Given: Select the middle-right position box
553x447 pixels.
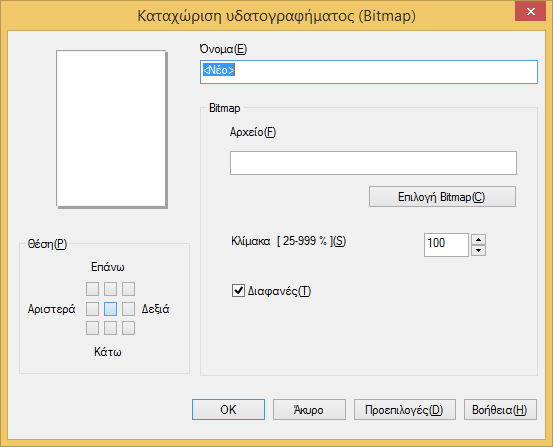Looking at the screenshot, I should click(x=128, y=309).
